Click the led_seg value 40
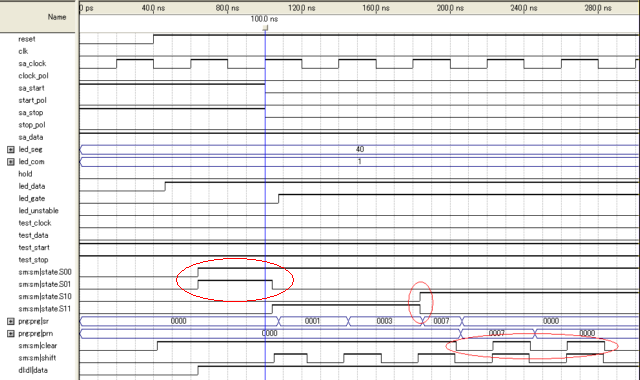The width and height of the screenshot is (640, 380). point(360,149)
